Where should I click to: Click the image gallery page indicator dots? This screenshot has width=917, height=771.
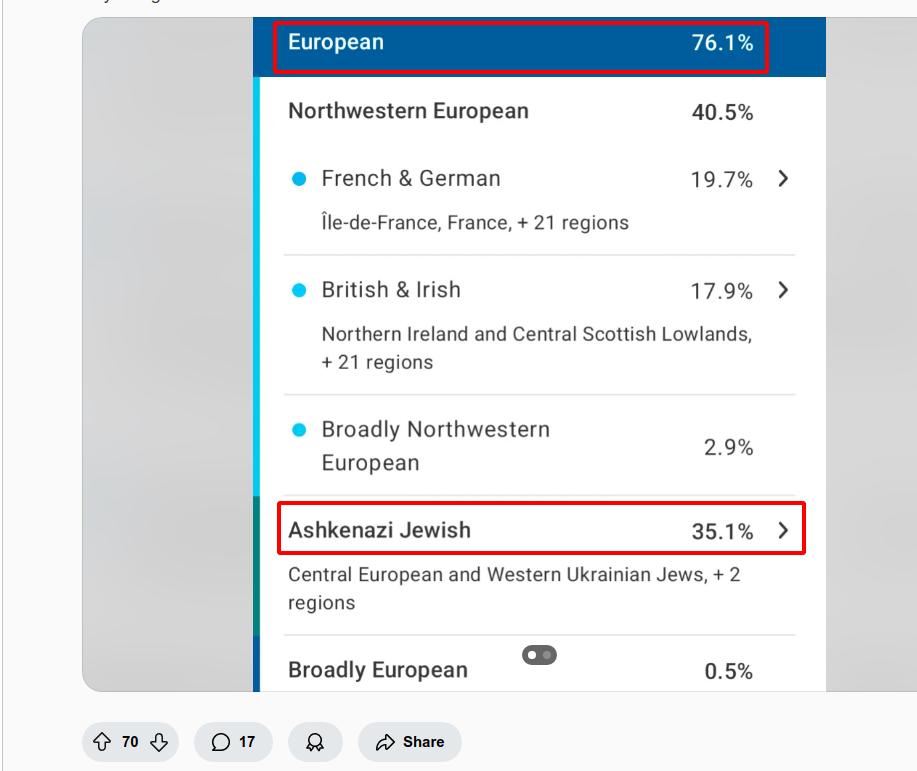(x=540, y=655)
